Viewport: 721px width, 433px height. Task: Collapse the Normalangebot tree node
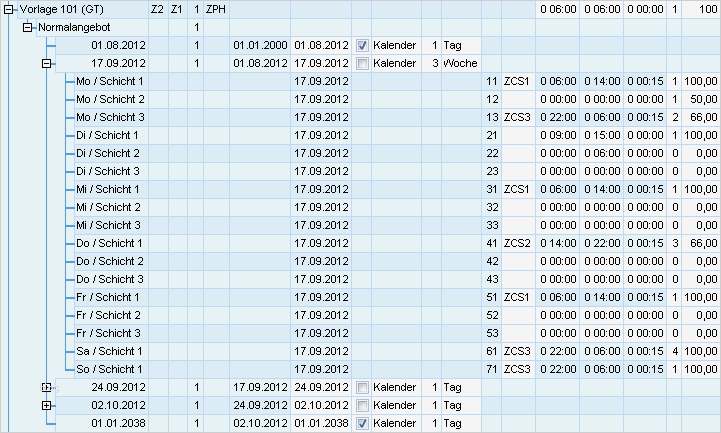point(28,28)
